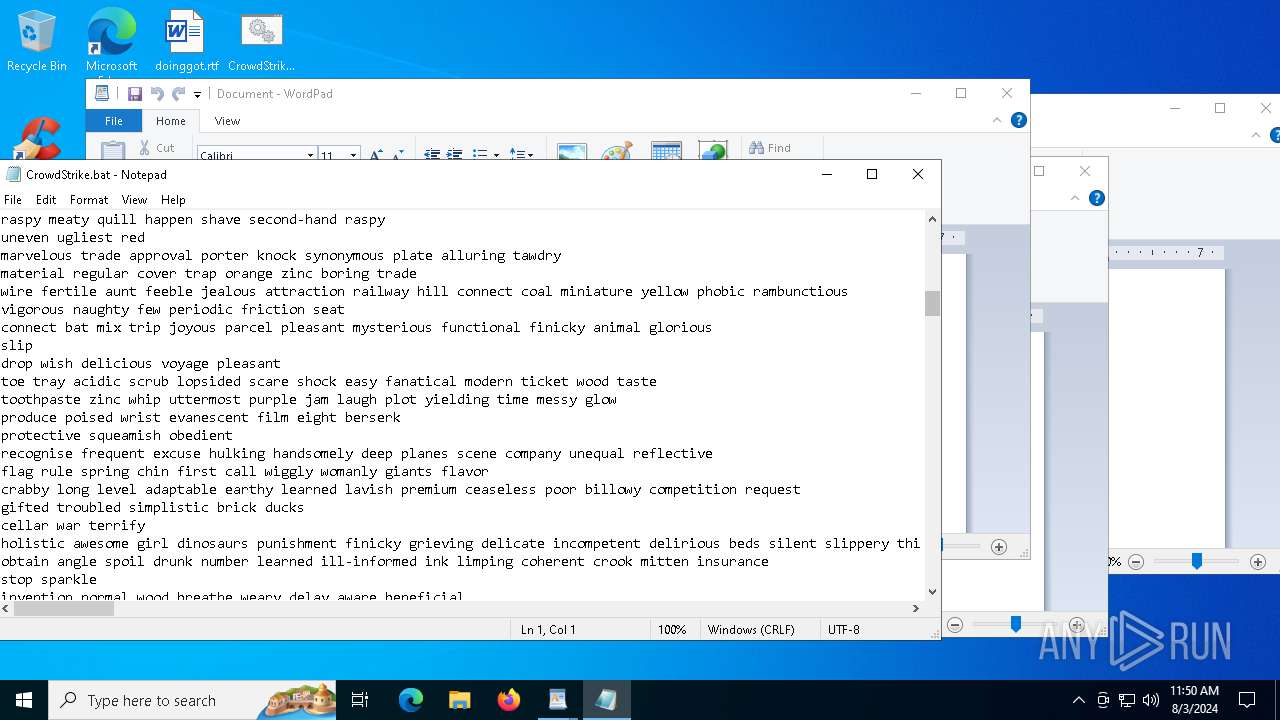Open the notification center icon

tap(1247, 700)
